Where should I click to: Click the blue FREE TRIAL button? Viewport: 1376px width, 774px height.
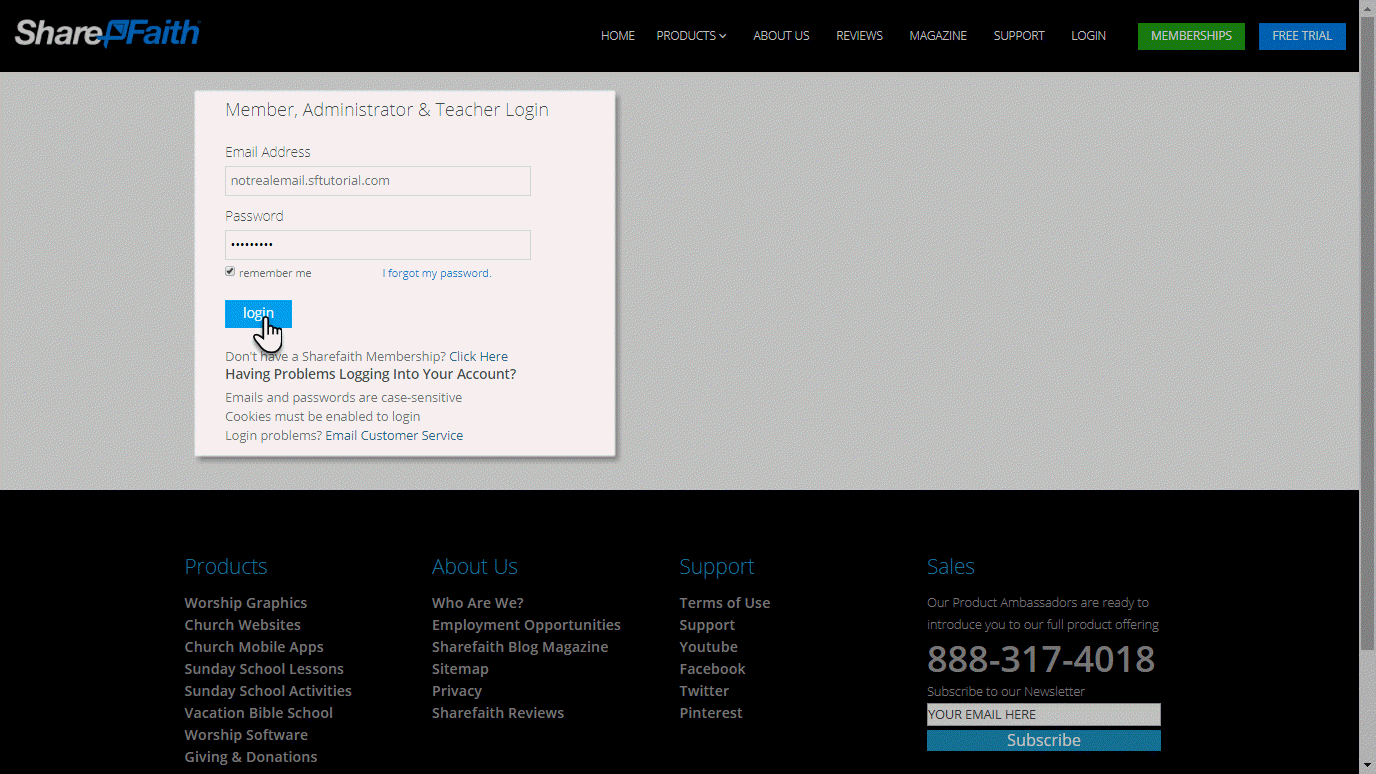click(x=1302, y=36)
